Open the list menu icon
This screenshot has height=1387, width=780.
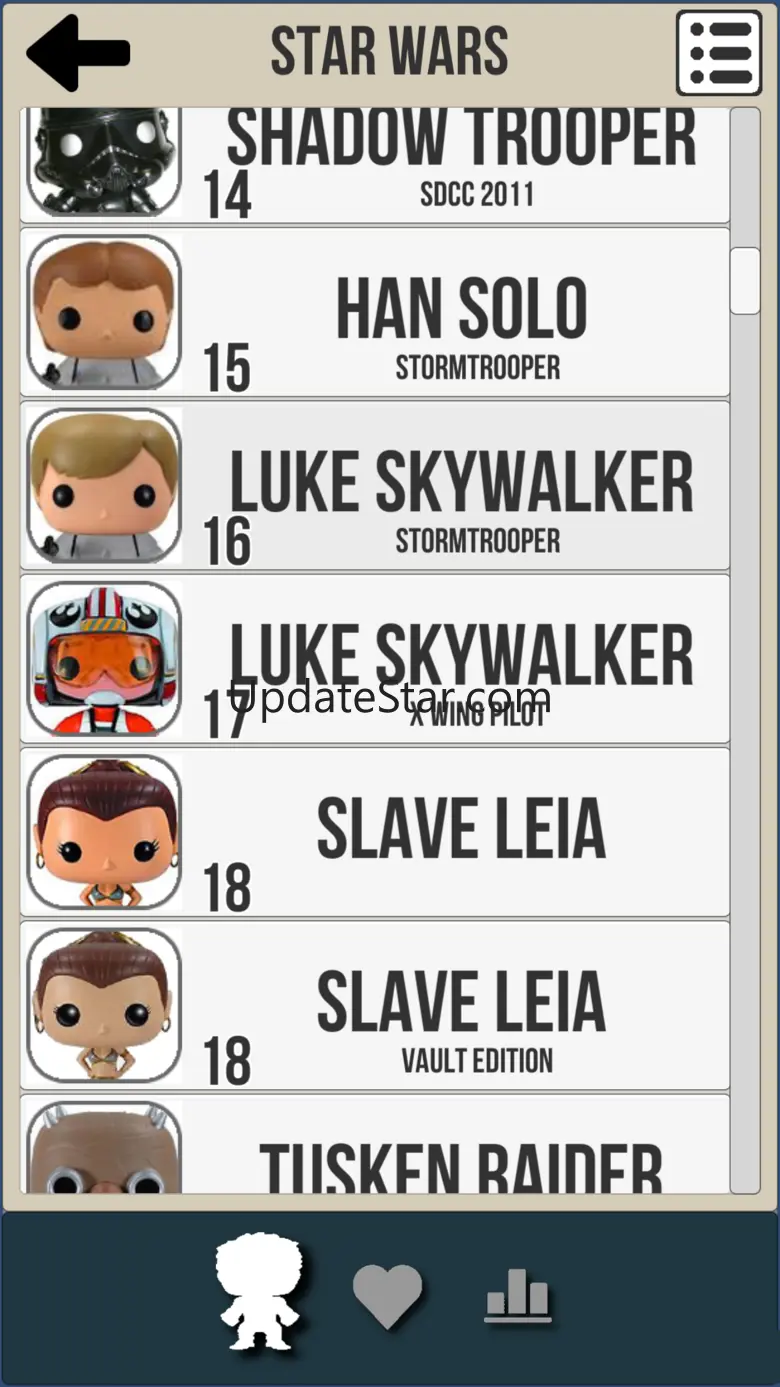pos(719,53)
